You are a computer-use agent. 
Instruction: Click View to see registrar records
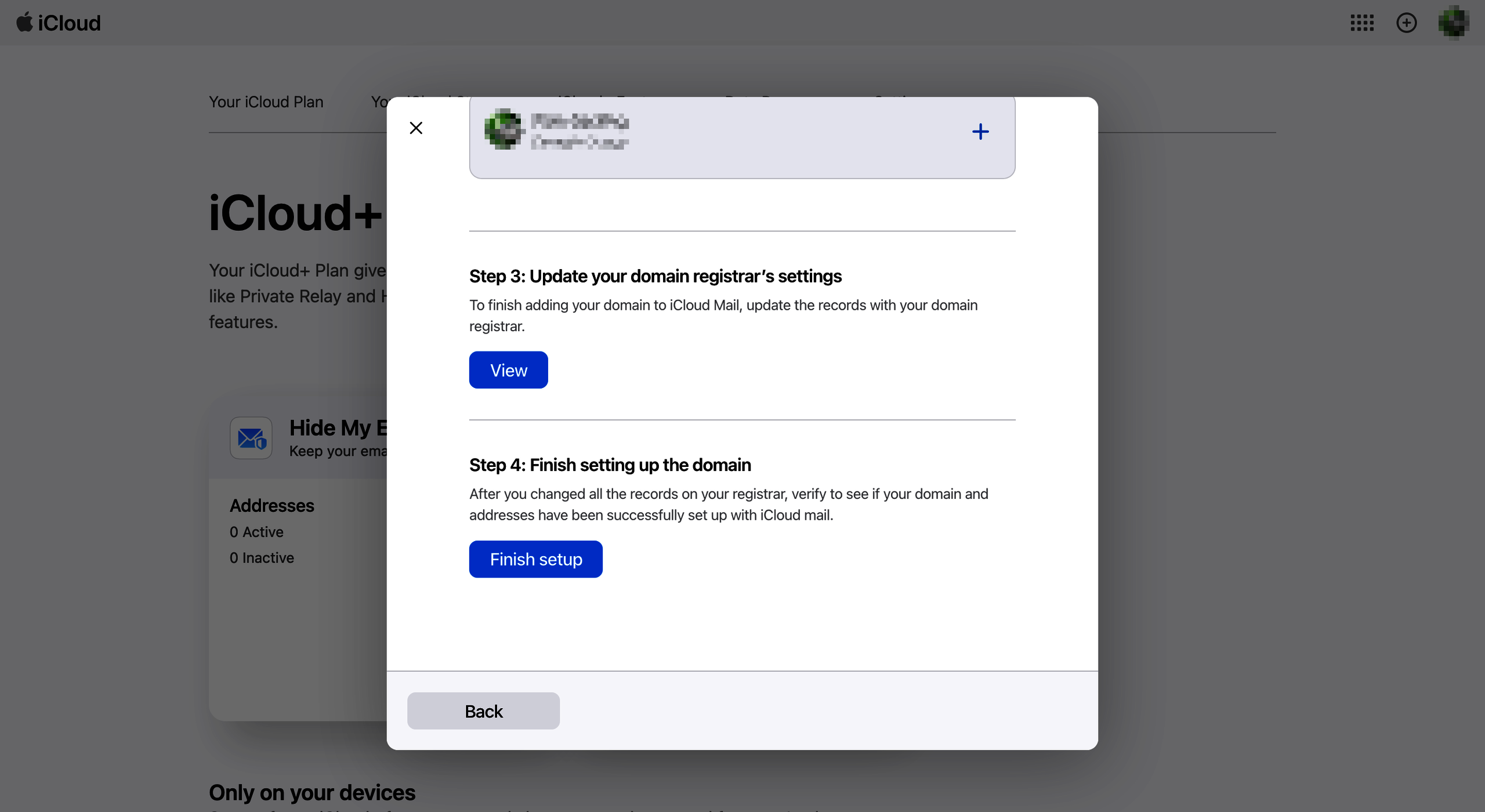tap(508, 369)
